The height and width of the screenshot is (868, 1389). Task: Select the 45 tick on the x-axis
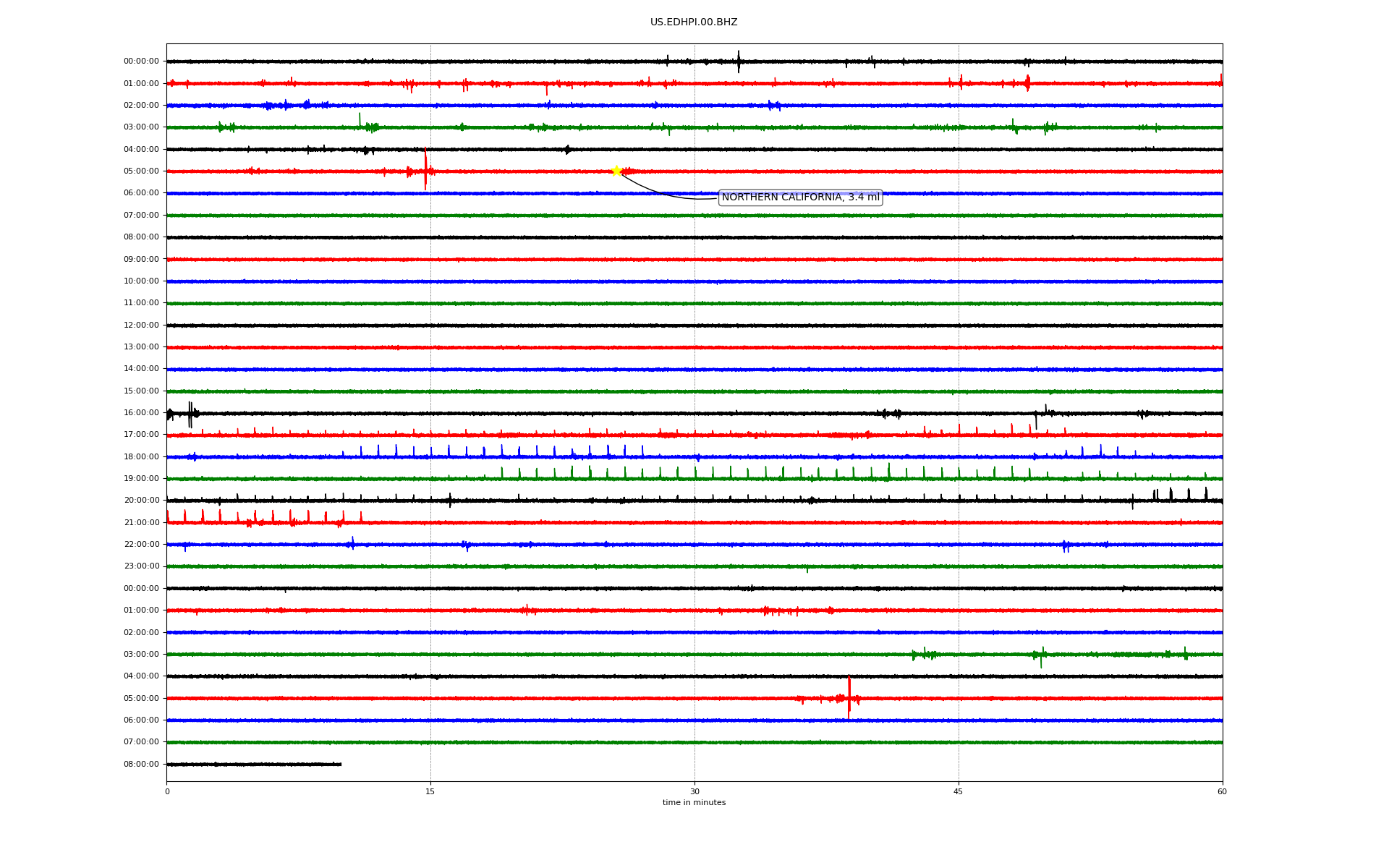(x=959, y=791)
